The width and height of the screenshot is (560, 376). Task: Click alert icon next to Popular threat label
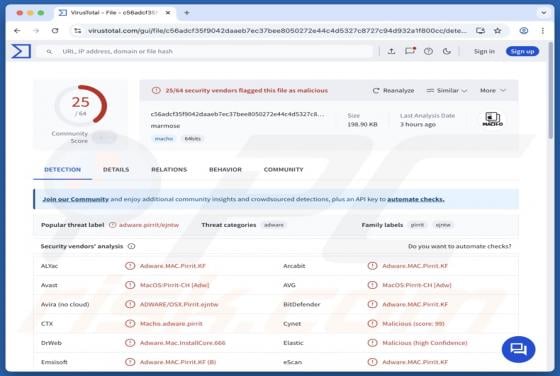click(x=112, y=225)
